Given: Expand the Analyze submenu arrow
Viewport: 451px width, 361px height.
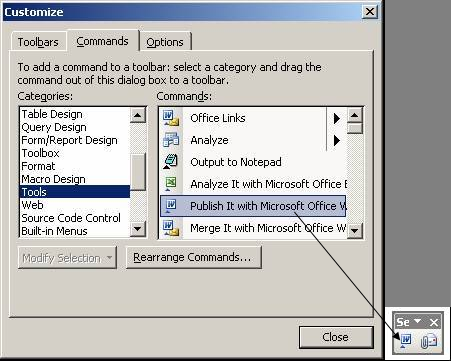Looking at the screenshot, I should 337,140.
